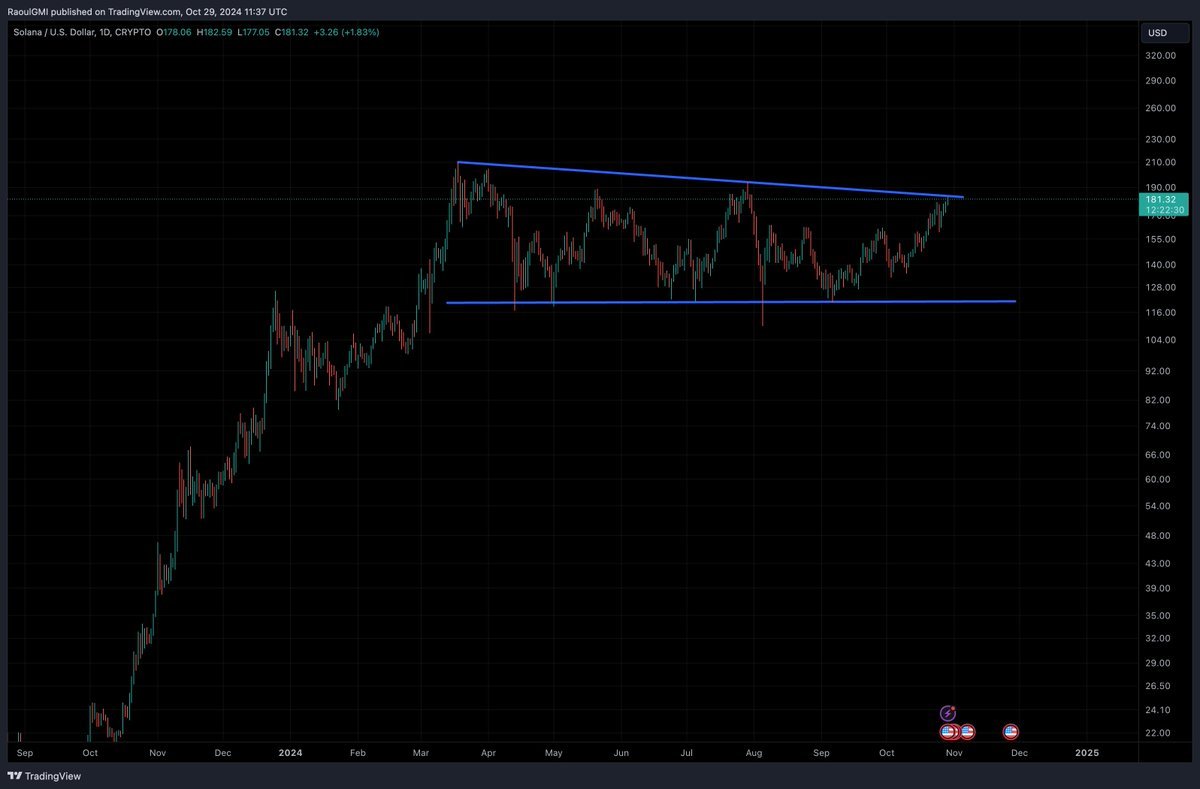This screenshot has height=789, width=1200.
Task: Click the 2025 label on time axis
Action: [x=1086, y=752]
